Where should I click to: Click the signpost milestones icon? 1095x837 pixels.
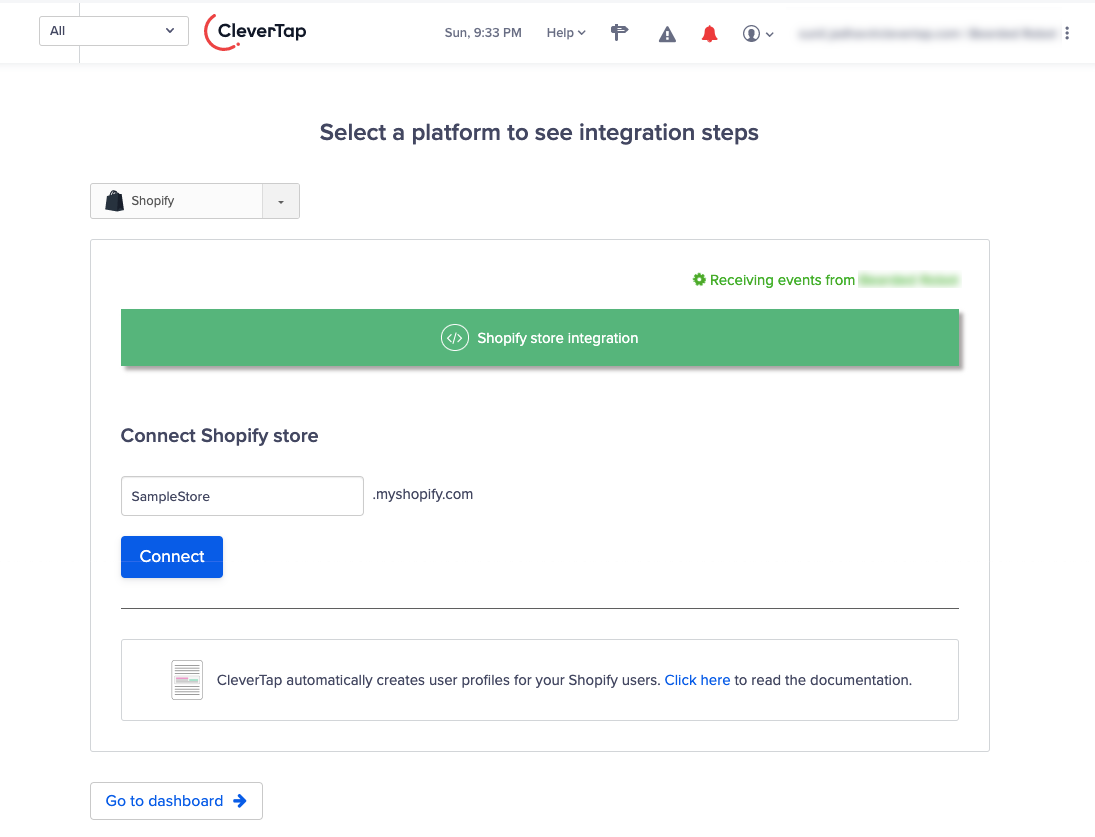[619, 33]
